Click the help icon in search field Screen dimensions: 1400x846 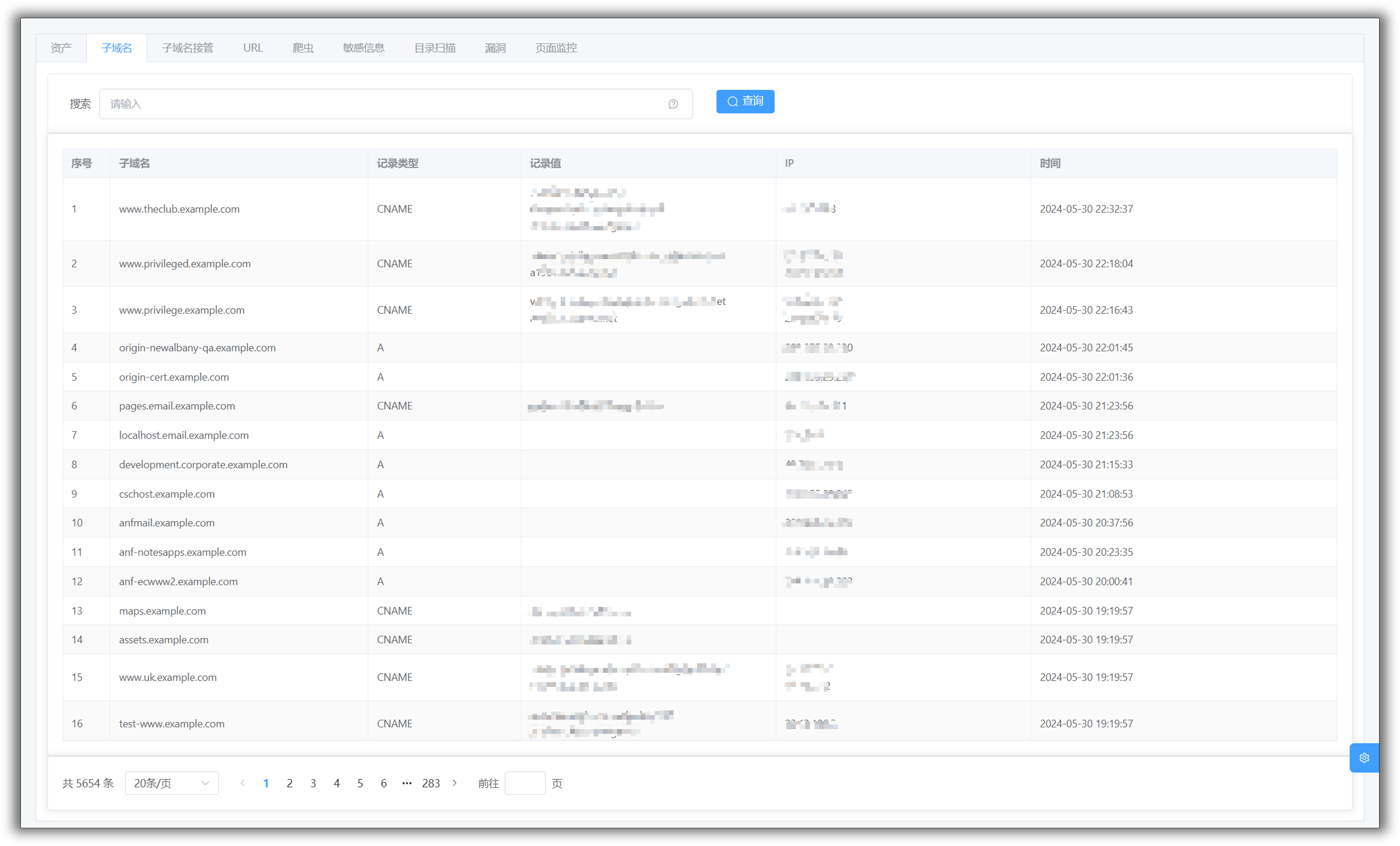coord(673,104)
